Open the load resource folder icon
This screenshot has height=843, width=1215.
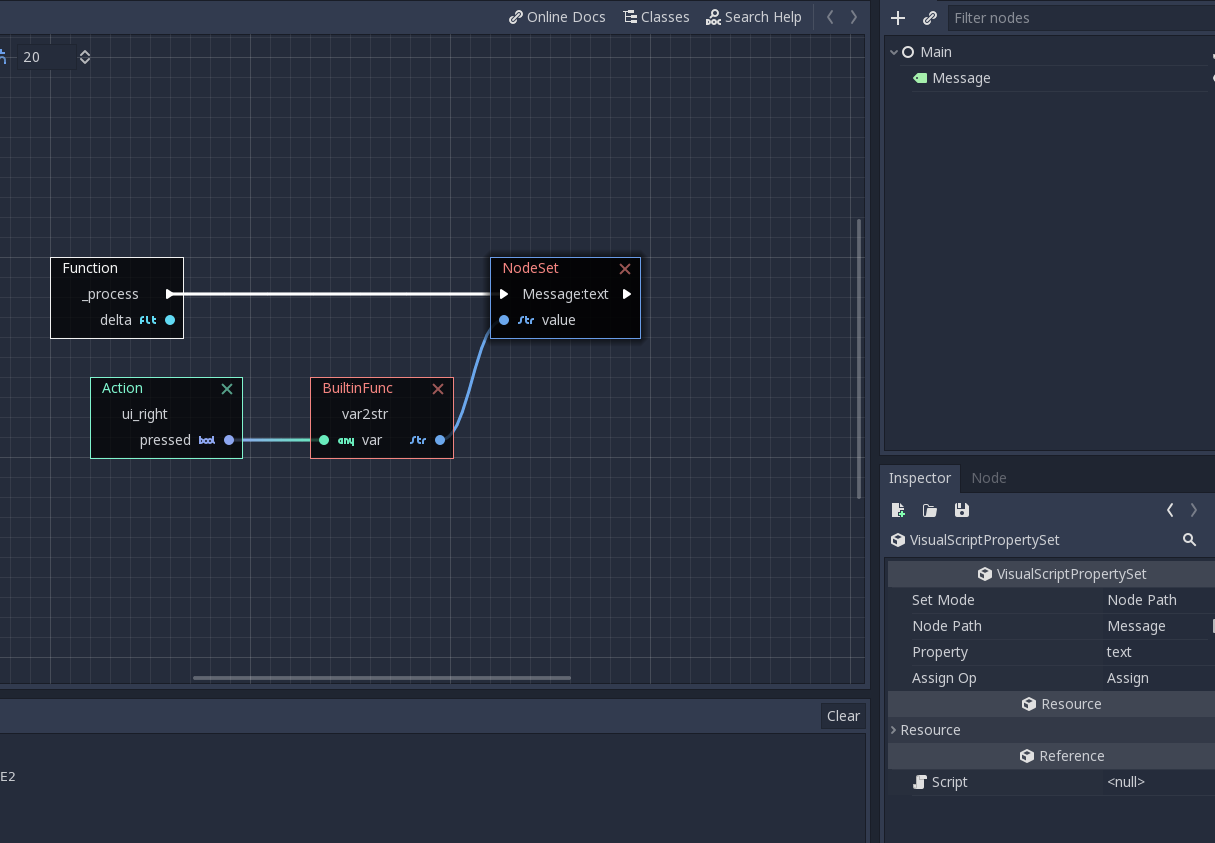coord(929,510)
